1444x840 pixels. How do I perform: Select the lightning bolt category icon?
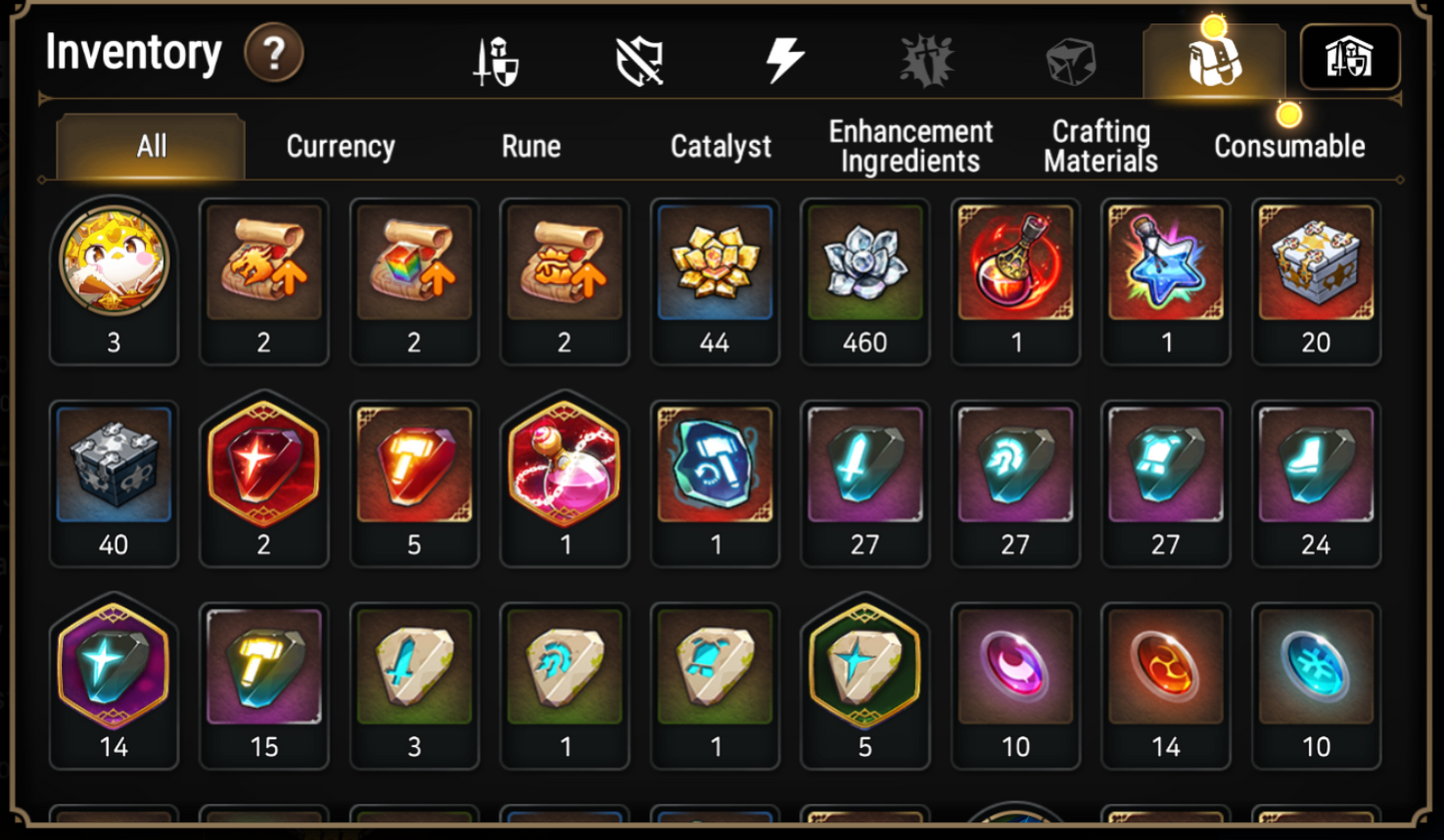tap(784, 60)
